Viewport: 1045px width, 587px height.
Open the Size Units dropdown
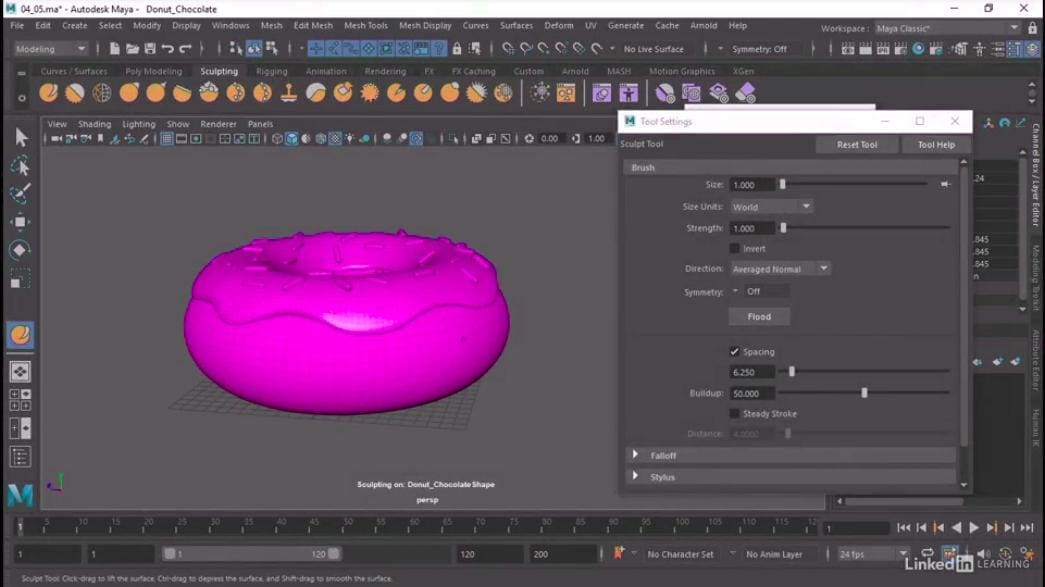click(771, 207)
